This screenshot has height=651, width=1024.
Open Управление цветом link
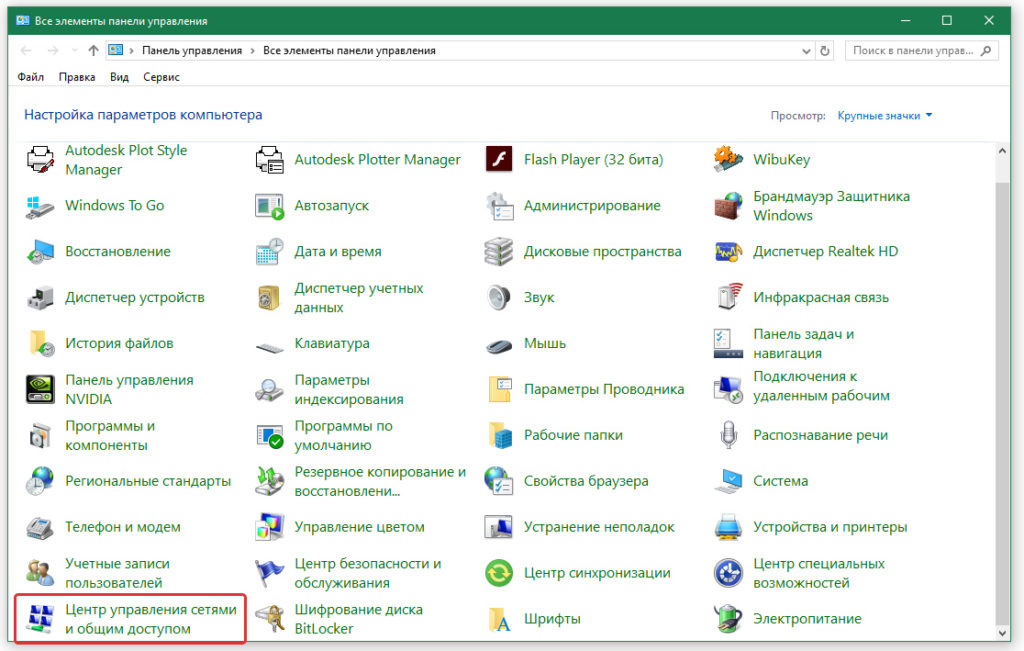tap(359, 527)
